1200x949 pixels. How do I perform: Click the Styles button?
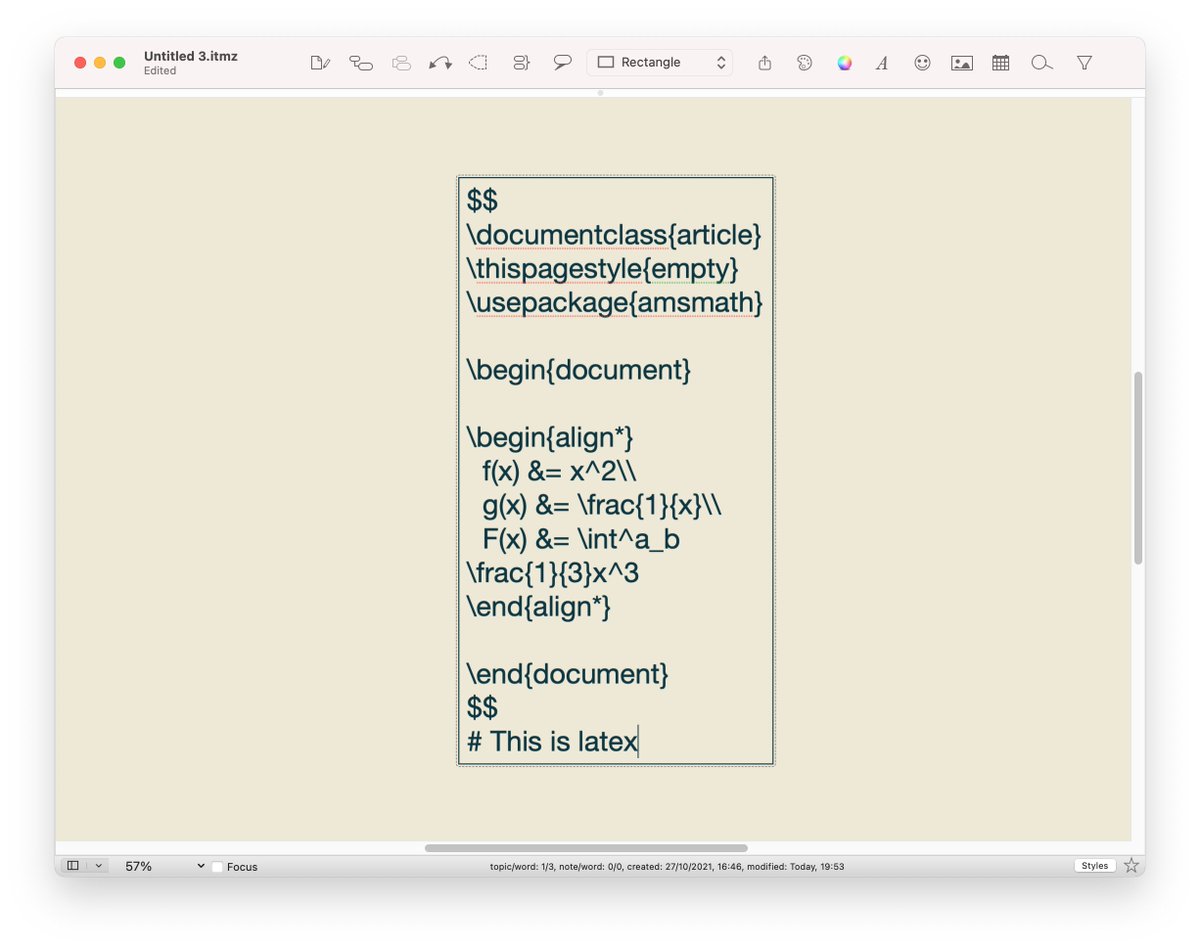pyautogui.click(x=1095, y=866)
